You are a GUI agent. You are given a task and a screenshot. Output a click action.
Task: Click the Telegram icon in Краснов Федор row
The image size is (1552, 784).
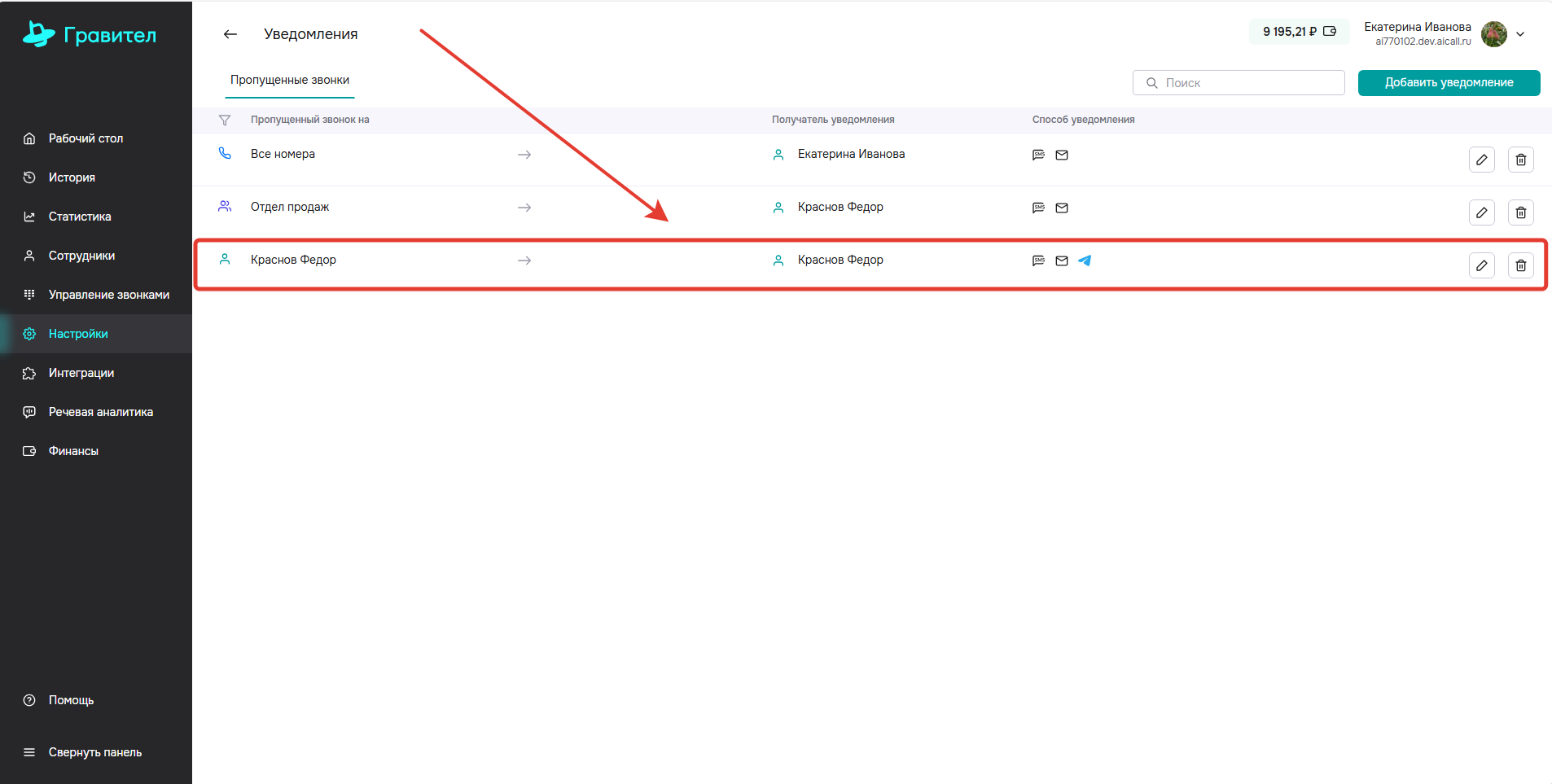(1085, 261)
